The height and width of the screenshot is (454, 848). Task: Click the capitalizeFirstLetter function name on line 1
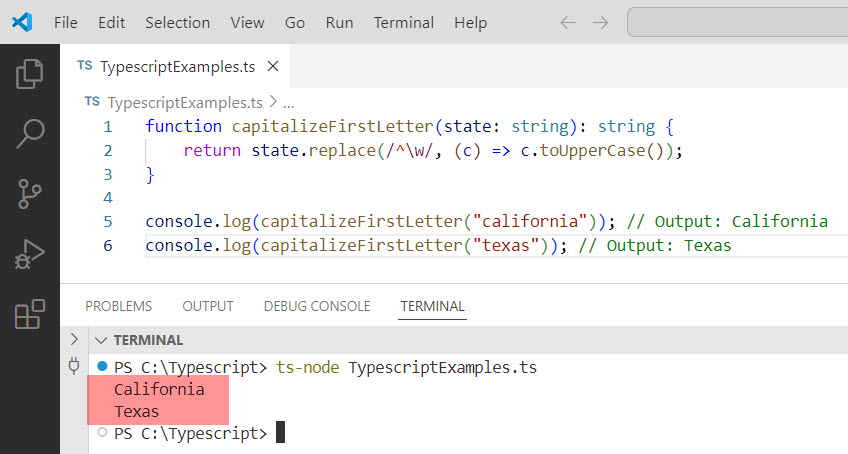click(333, 127)
